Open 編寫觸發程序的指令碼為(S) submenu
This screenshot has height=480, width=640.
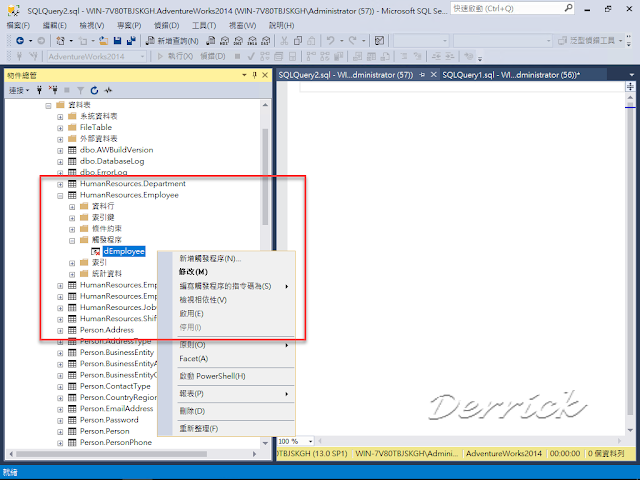tap(227, 286)
